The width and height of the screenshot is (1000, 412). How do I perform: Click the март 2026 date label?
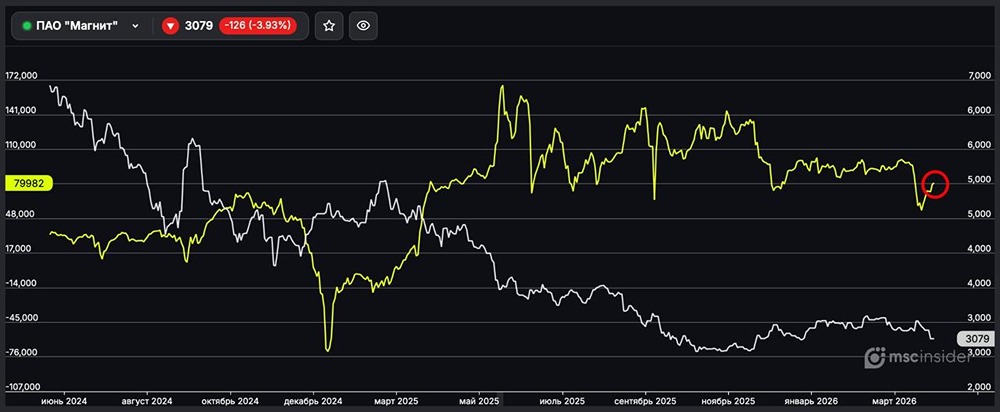894,401
